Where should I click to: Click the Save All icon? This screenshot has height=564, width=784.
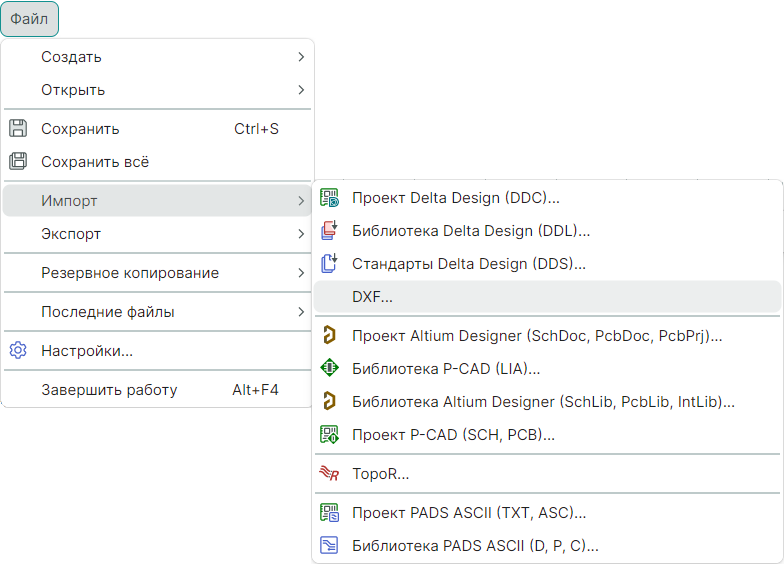pos(17,161)
